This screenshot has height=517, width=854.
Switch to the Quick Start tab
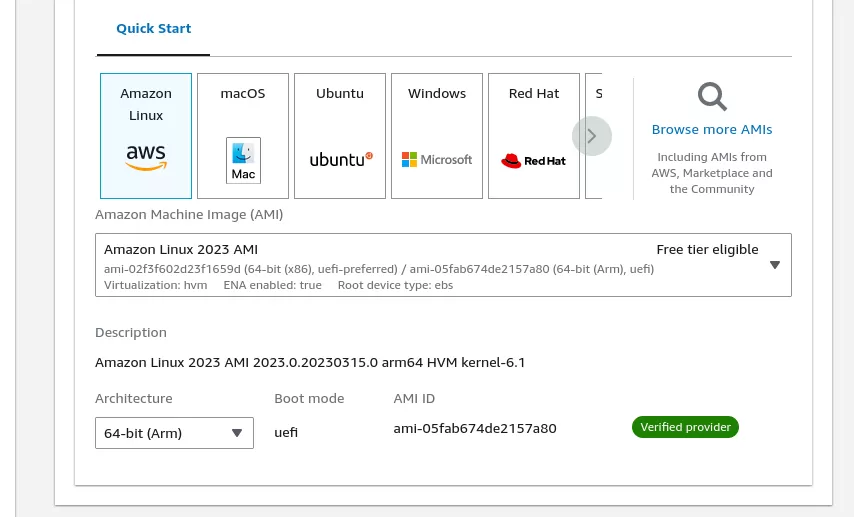(x=154, y=28)
